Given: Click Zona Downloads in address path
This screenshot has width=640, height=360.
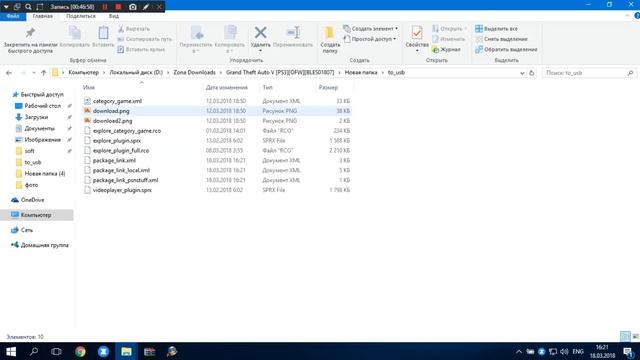Looking at the screenshot, I should (194, 72).
